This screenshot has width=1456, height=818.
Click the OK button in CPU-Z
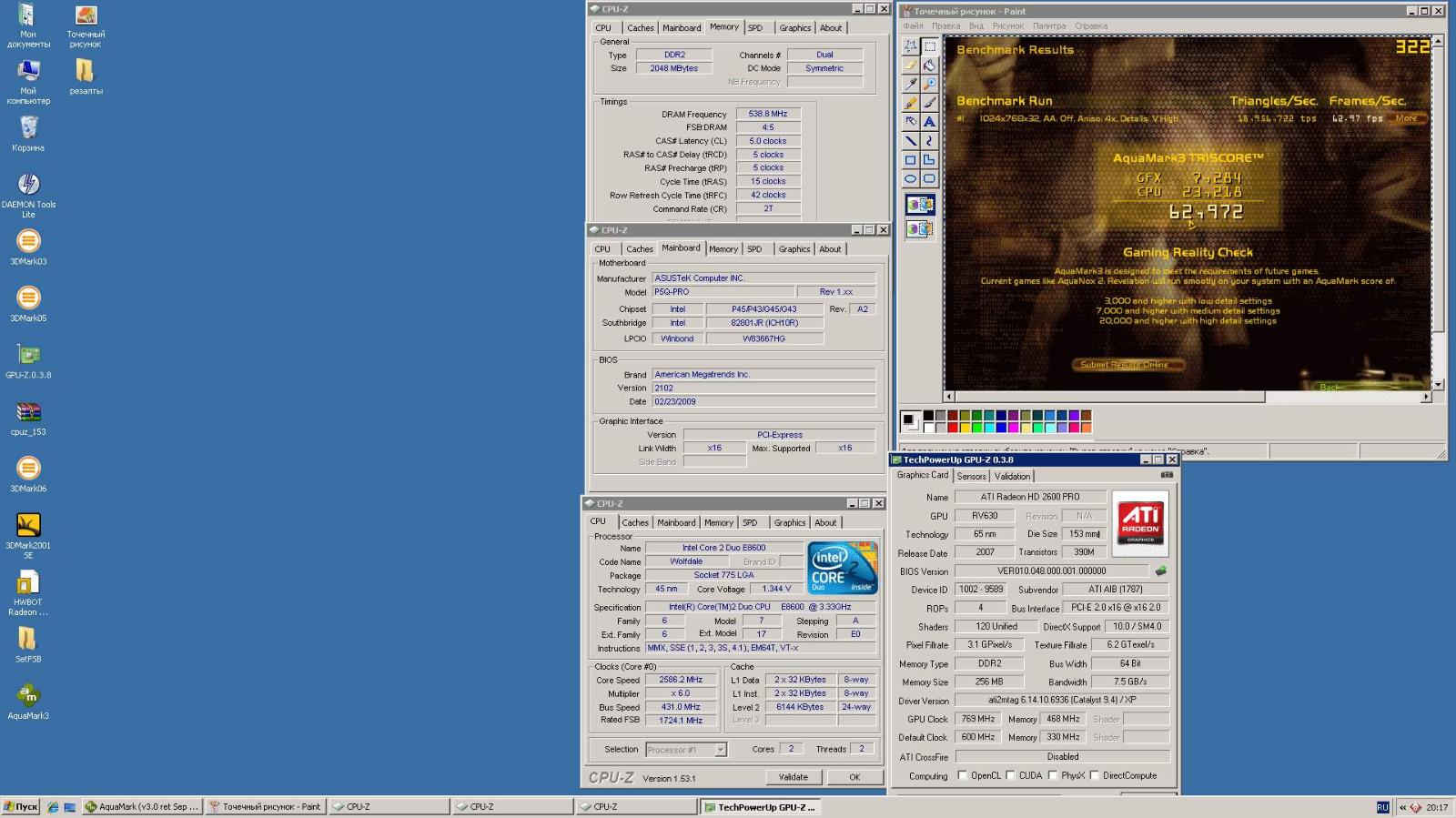854,777
